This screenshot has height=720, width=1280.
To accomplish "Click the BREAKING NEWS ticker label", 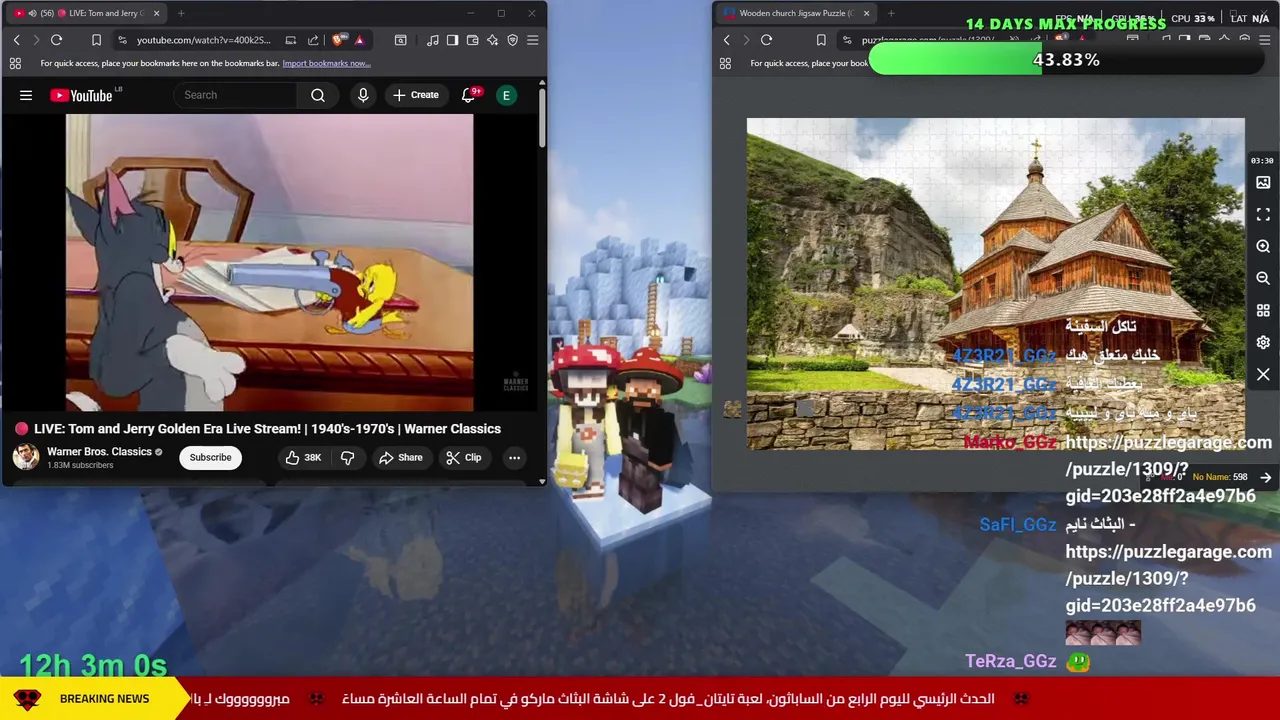I will [104, 699].
